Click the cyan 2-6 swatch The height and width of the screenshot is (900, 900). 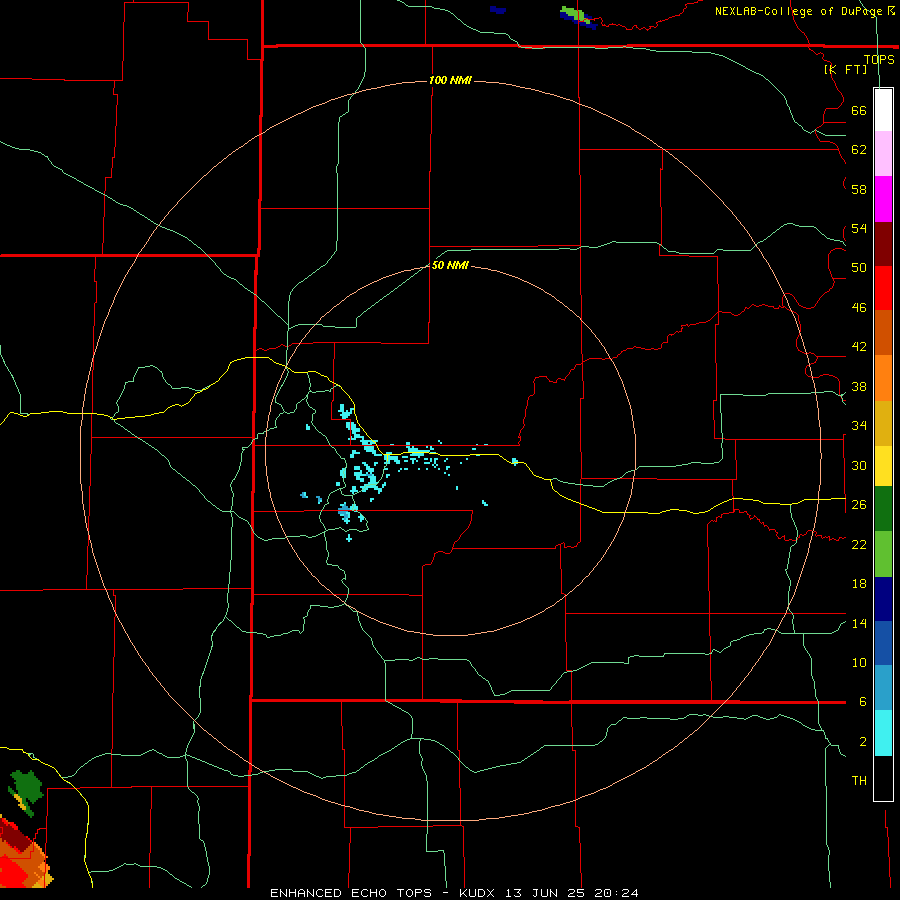[883, 733]
